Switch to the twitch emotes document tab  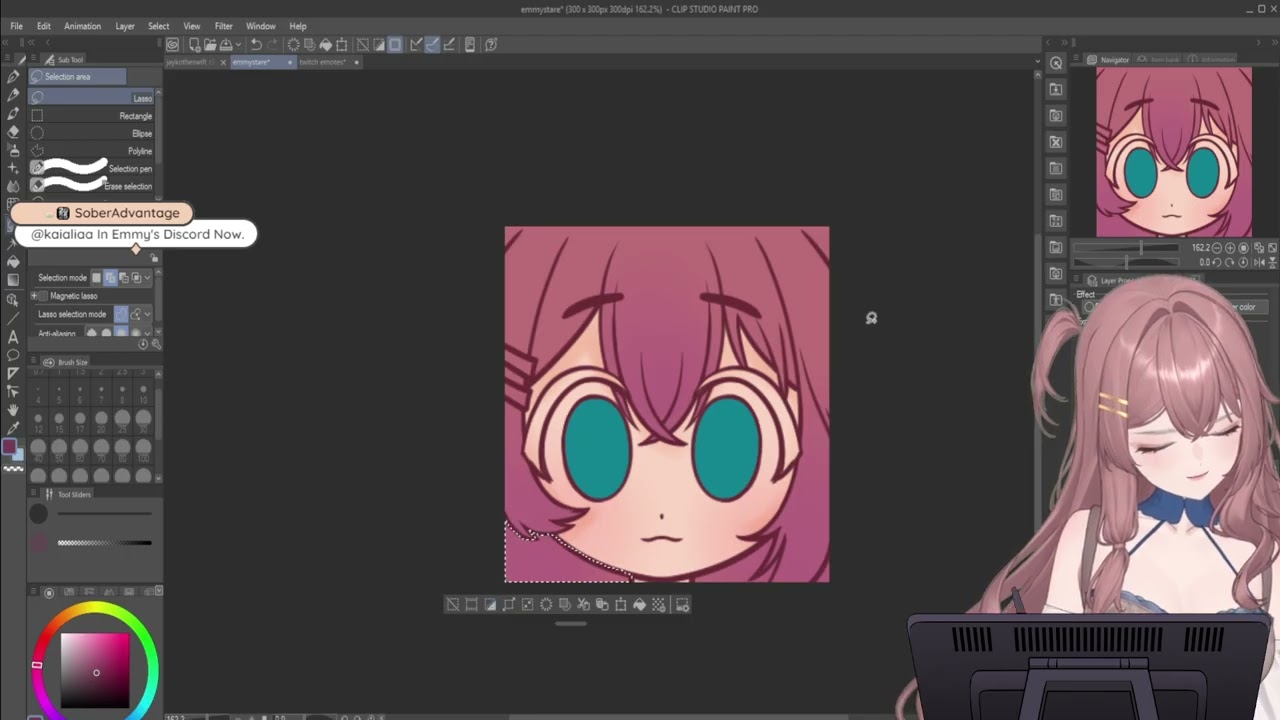point(330,62)
